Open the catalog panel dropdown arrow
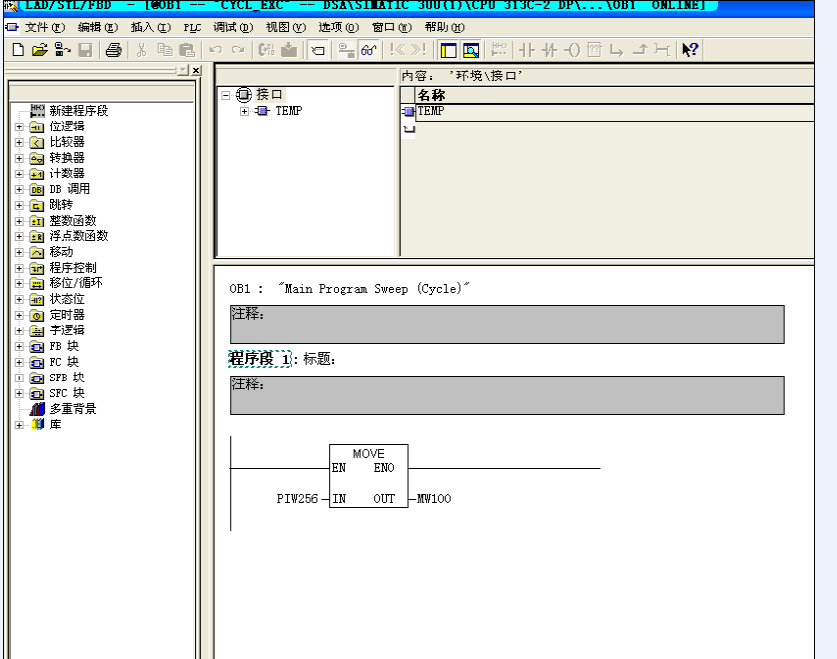Viewport: 837px width, 659px height. pos(183,70)
